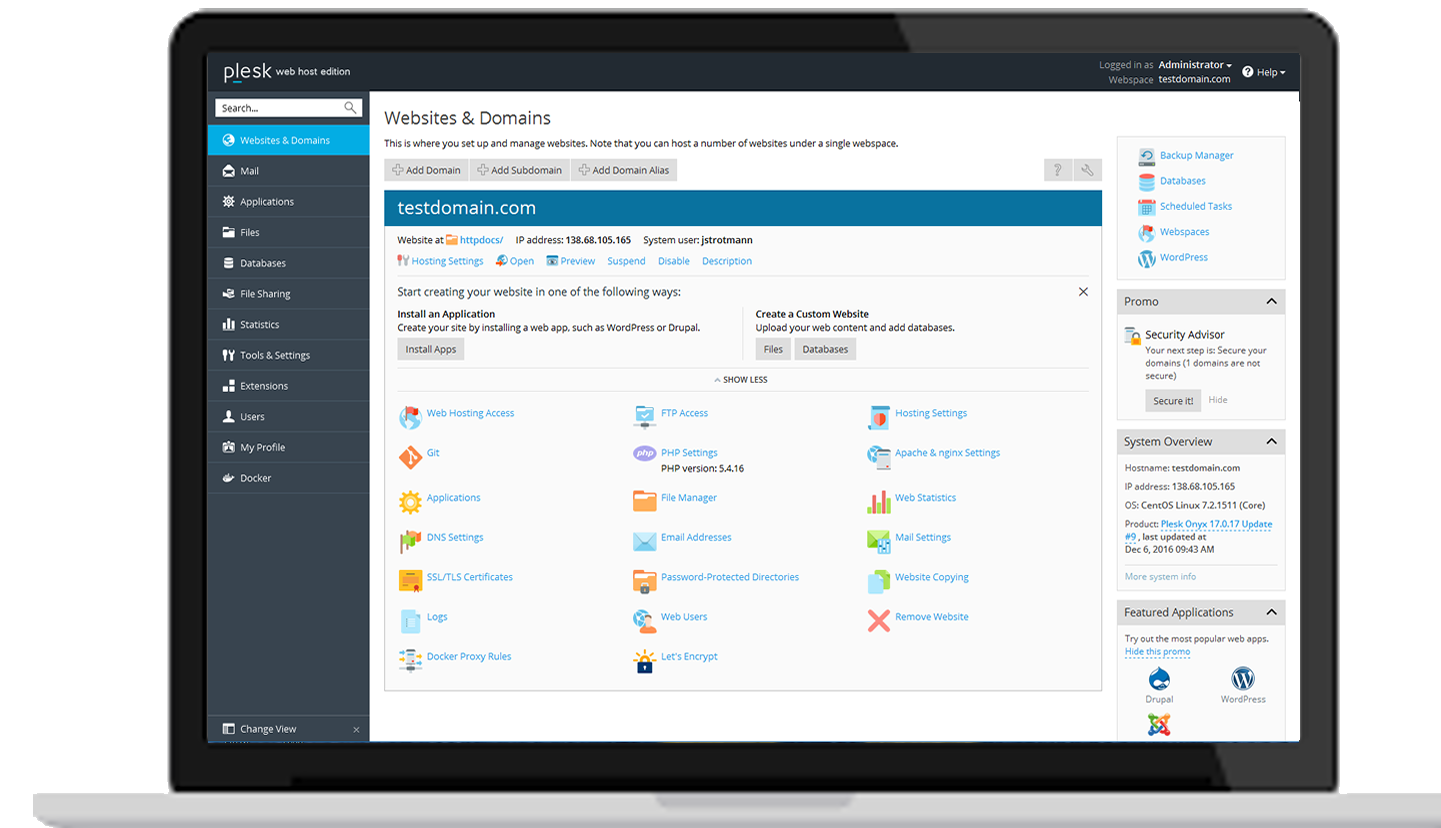Open Mail in the sidebar
Viewport: 1441px width, 828px height.
(288, 171)
